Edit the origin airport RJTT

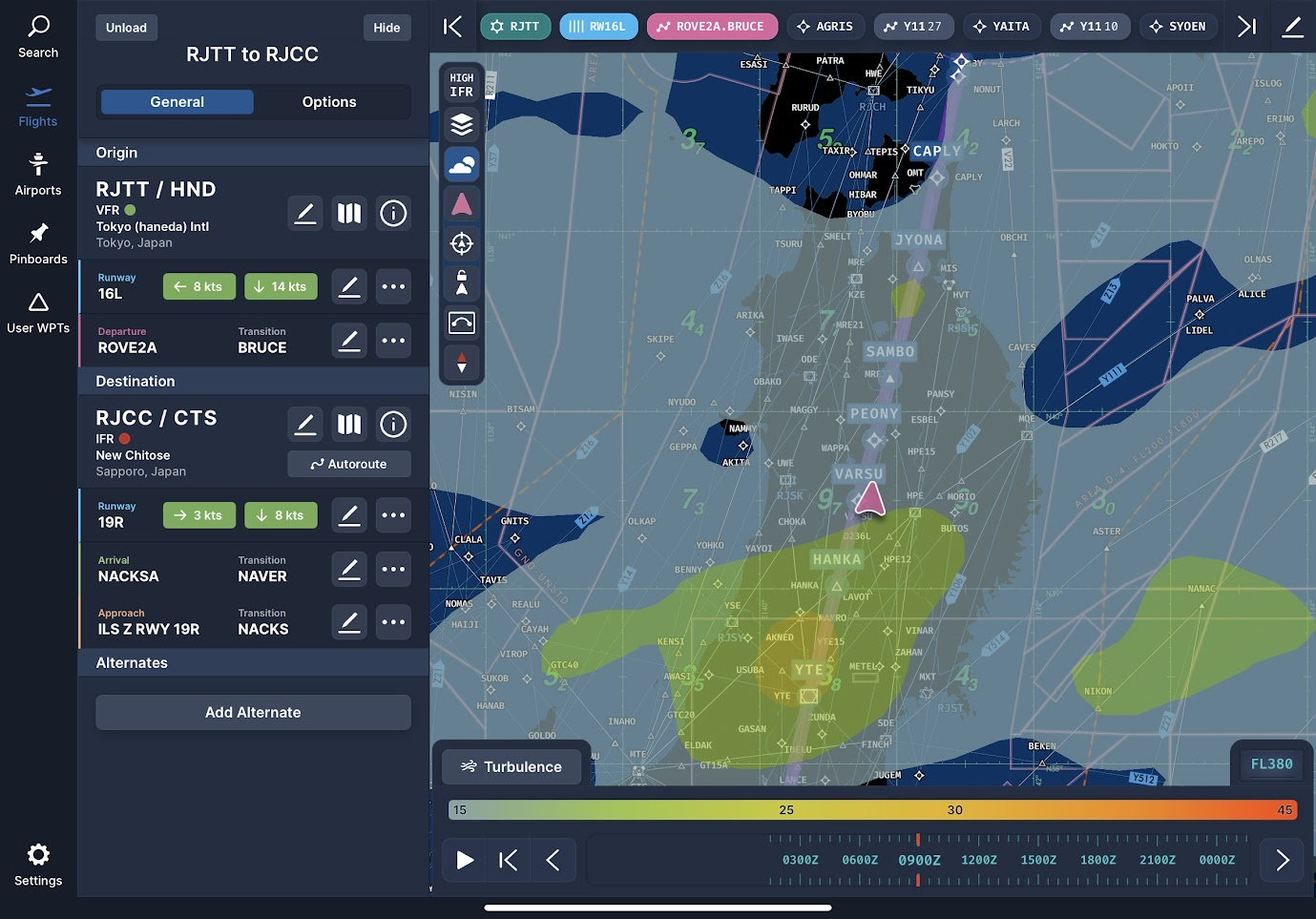click(305, 214)
